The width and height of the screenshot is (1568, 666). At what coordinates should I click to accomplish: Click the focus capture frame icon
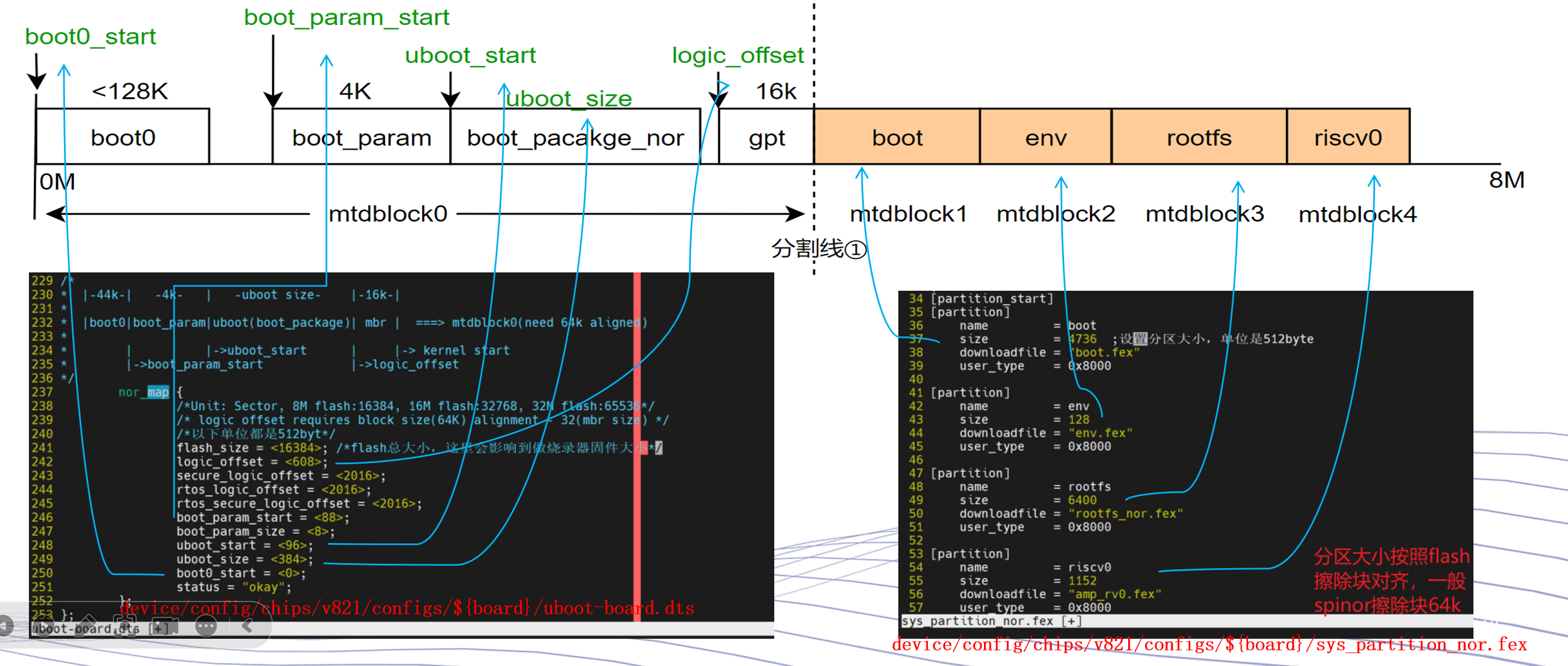point(125,625)
